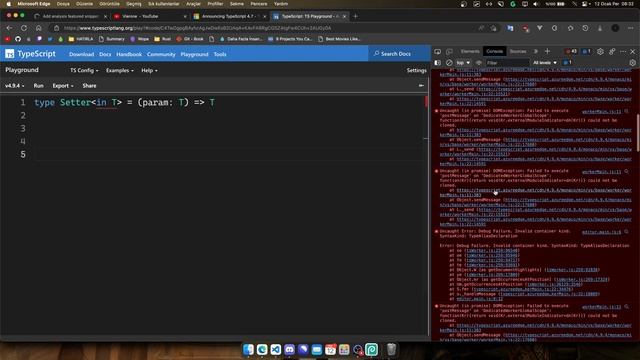The height and width of the screenshot is (360, 640).
Task: Collapse the playground sidebar arrow
Action: (421, 86)
